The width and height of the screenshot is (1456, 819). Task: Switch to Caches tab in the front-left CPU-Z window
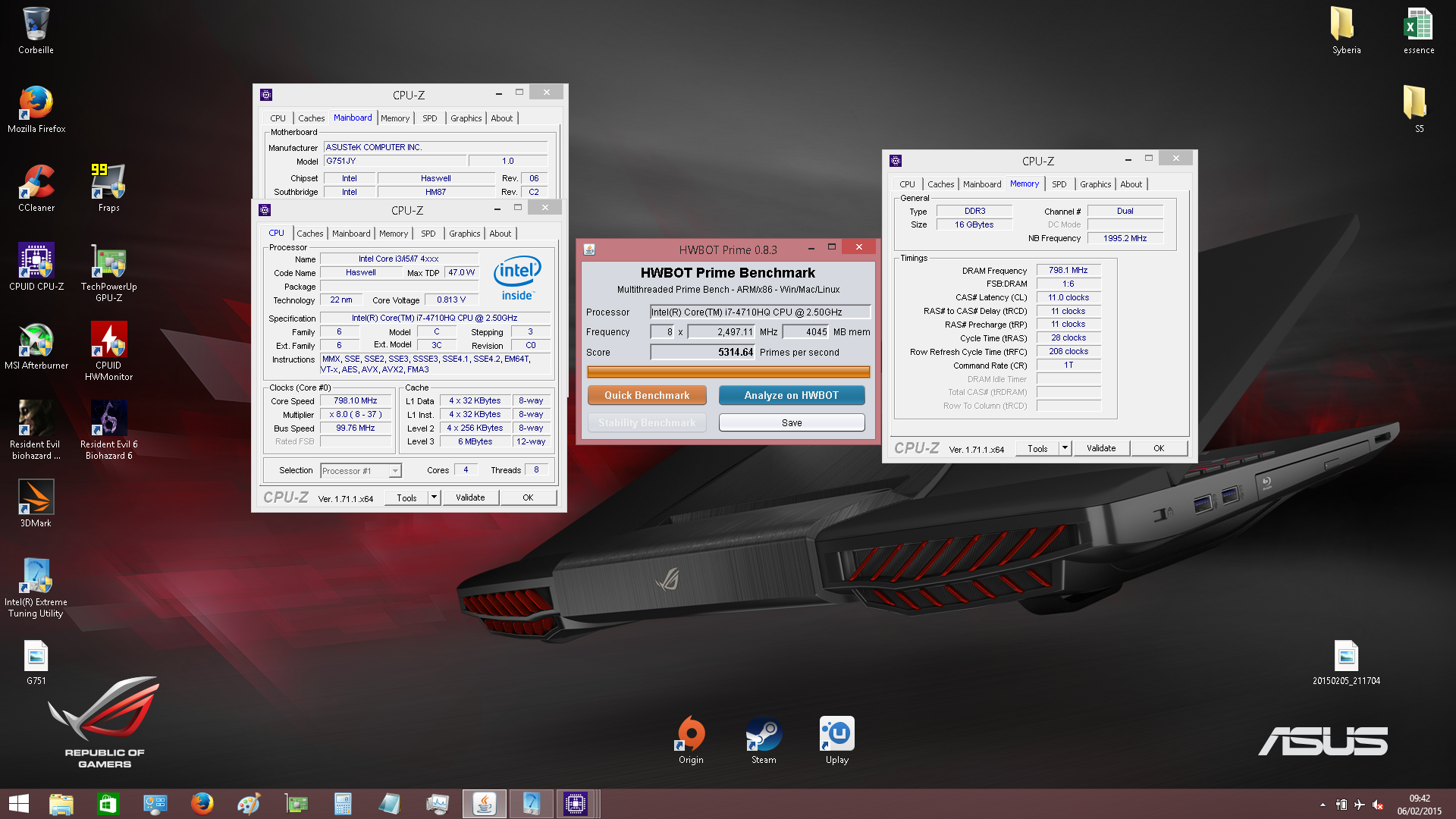tap(309, 234)
